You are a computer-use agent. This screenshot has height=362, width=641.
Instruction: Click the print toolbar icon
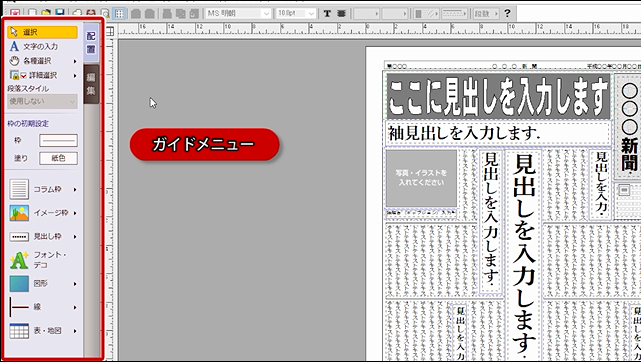pyautogui.click(x=77, y=13)
